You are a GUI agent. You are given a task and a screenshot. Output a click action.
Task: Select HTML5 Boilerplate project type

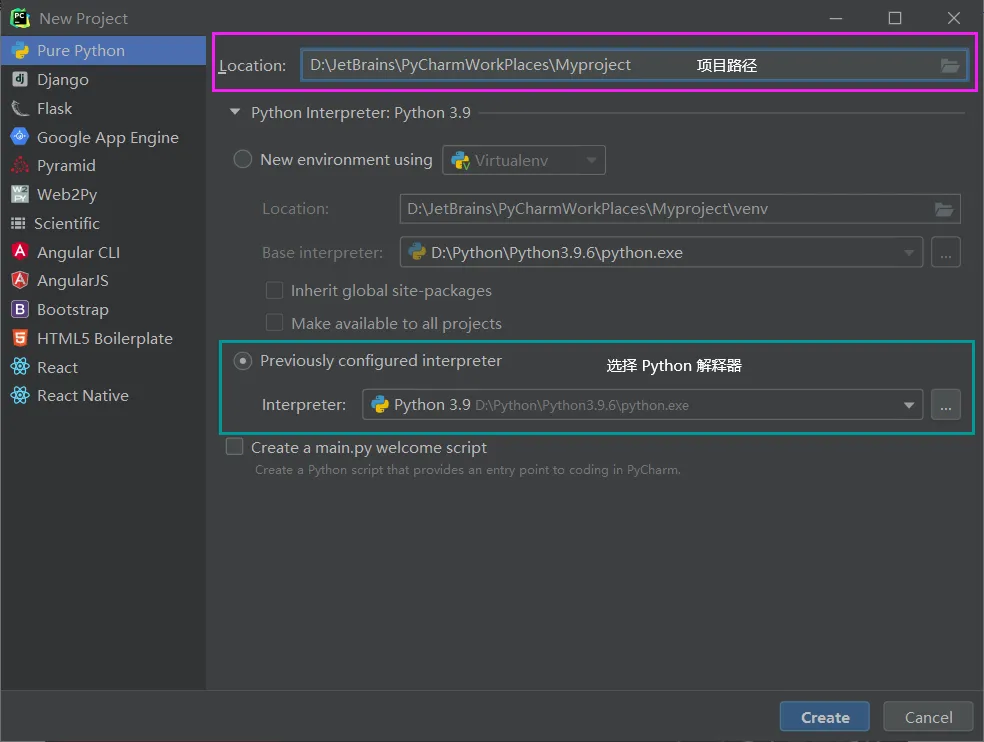pyautogui.click(x=103, y=338)
